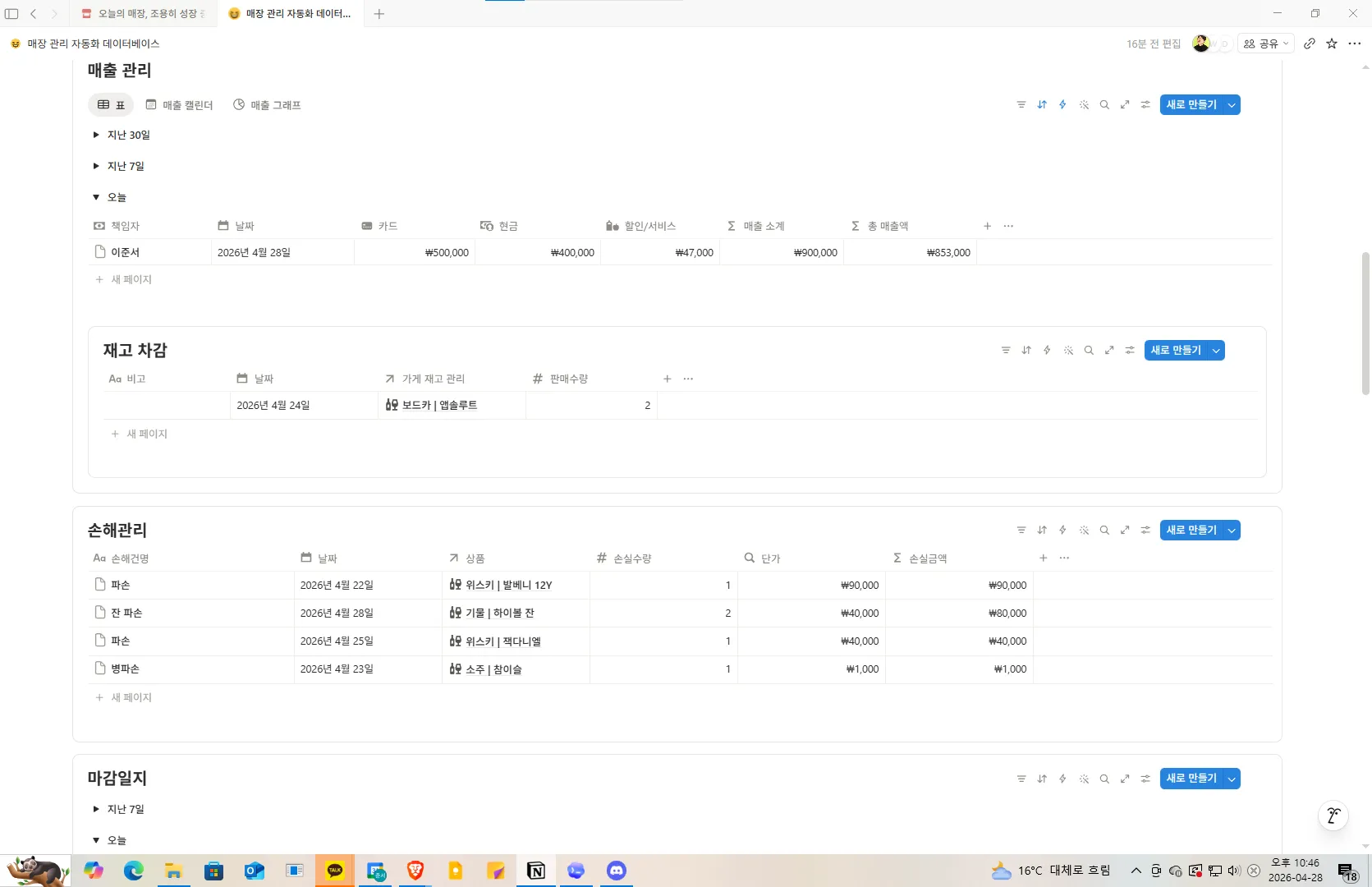This screenshot has height=887, width=1372.
Task: Collapse the 오늘 group in 매출 관리
Action: click(96, 197)
